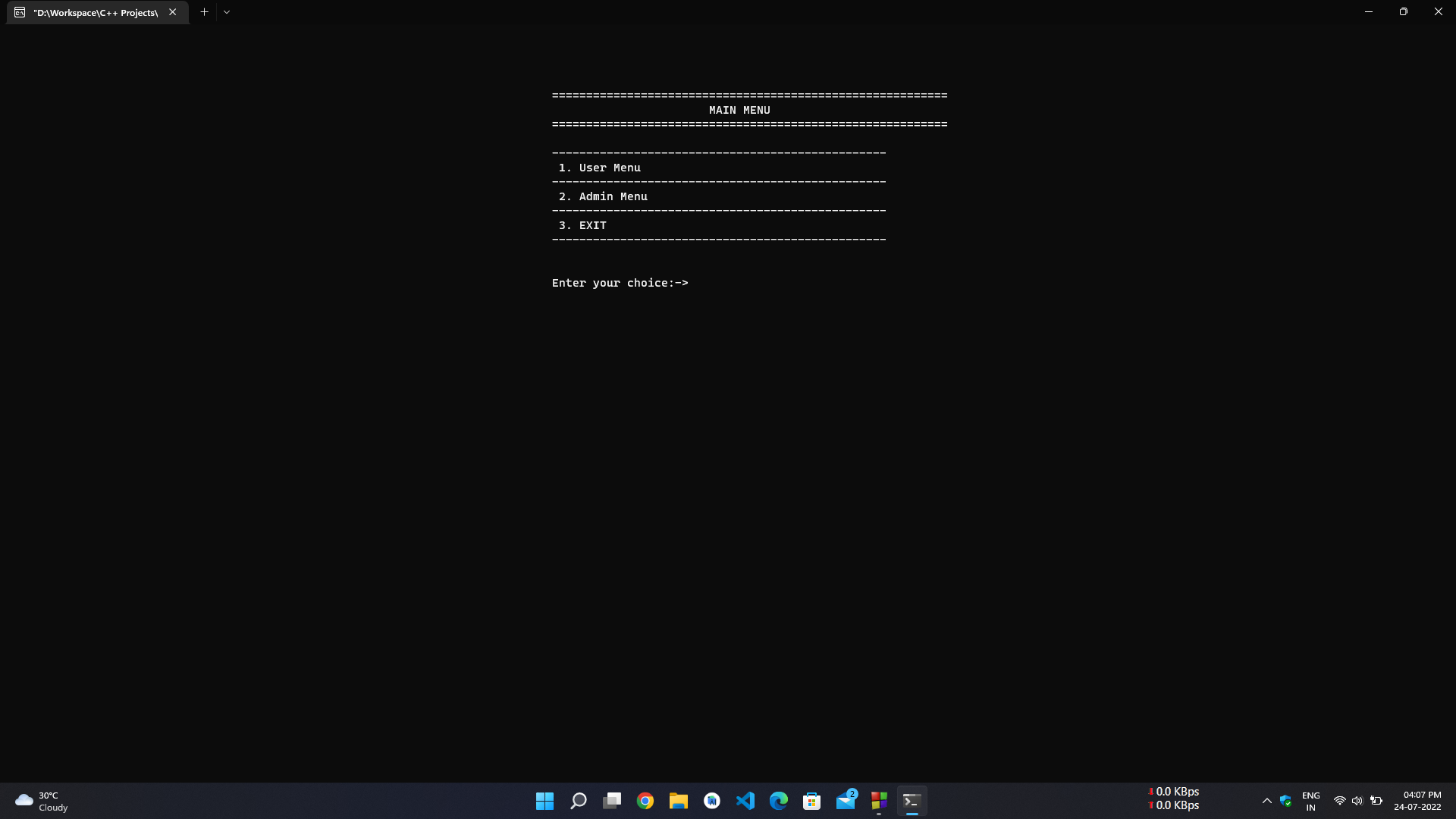Open Task View from the taskbar
The height and width of the screenshot is (819, 1456).
612,801
